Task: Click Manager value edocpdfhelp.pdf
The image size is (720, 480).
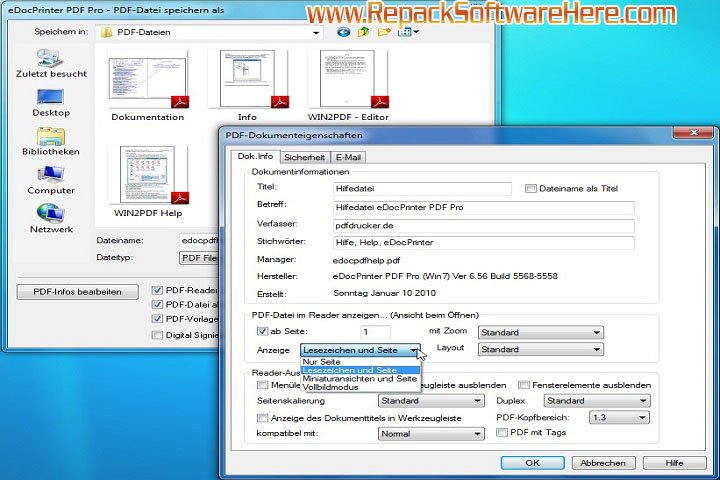Action: click(x=366, y=260)
